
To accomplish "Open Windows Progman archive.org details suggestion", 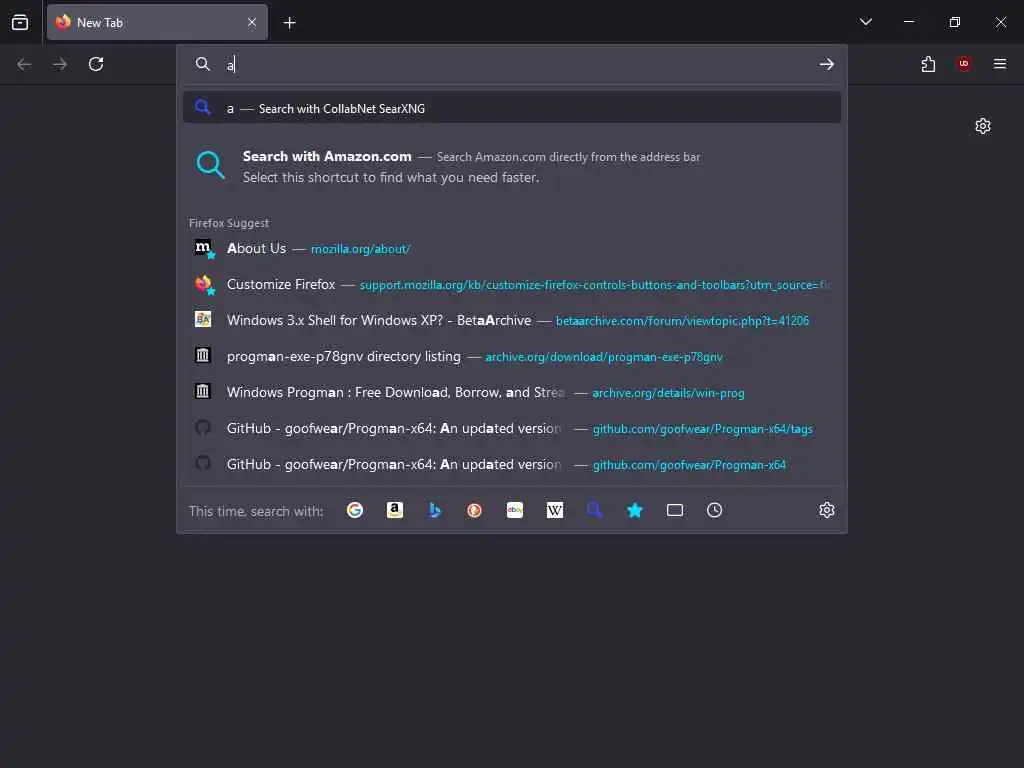I will coord(512,392).
